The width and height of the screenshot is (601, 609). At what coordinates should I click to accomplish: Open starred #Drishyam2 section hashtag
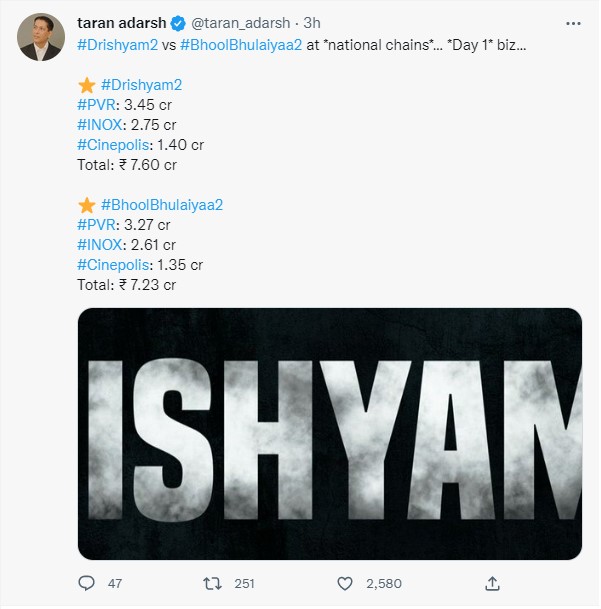(140, 85)
